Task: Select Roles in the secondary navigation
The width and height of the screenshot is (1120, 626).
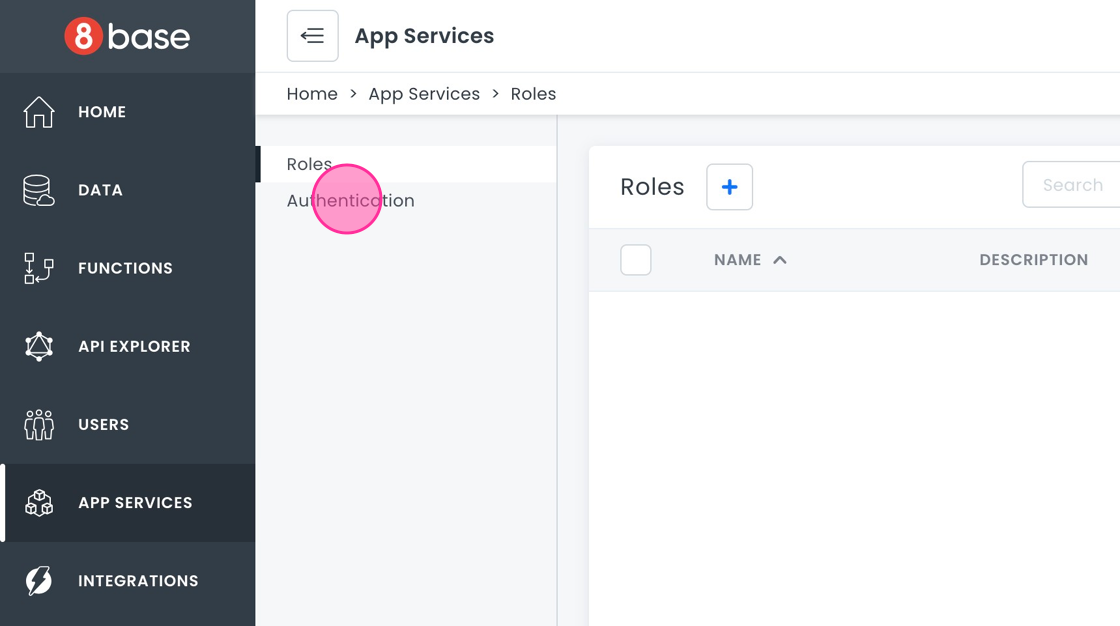Action: (309, 164)
